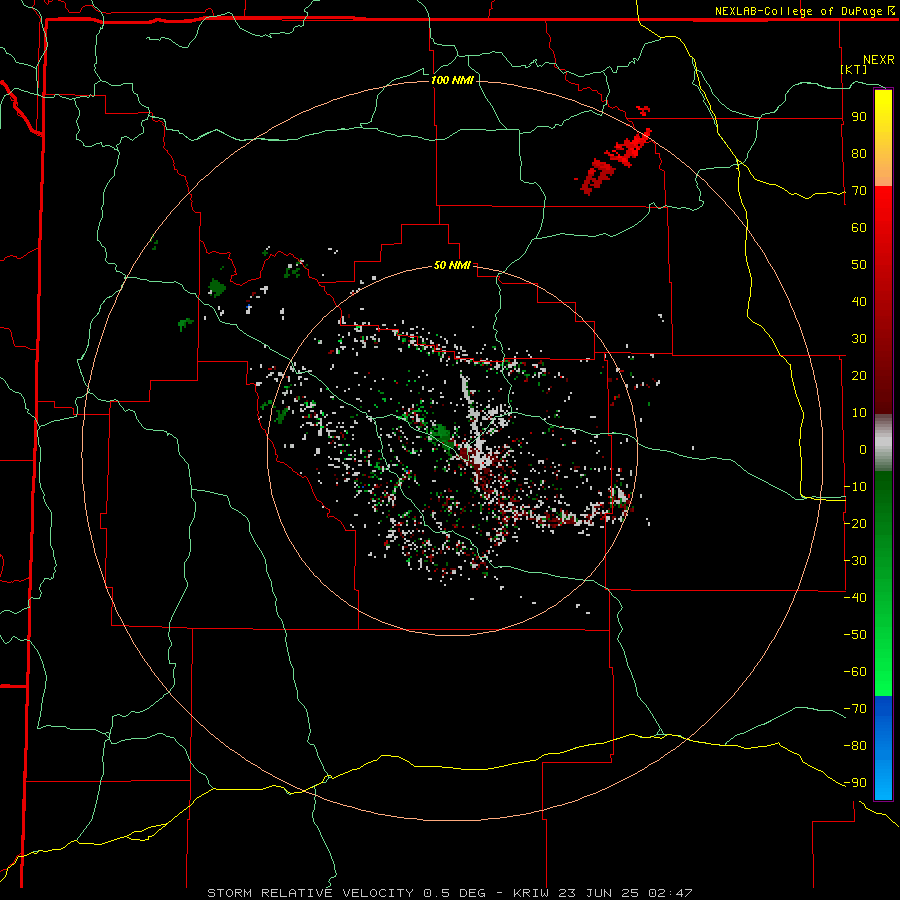
Task: Click the positive 80 scale label
Action: 859,154
